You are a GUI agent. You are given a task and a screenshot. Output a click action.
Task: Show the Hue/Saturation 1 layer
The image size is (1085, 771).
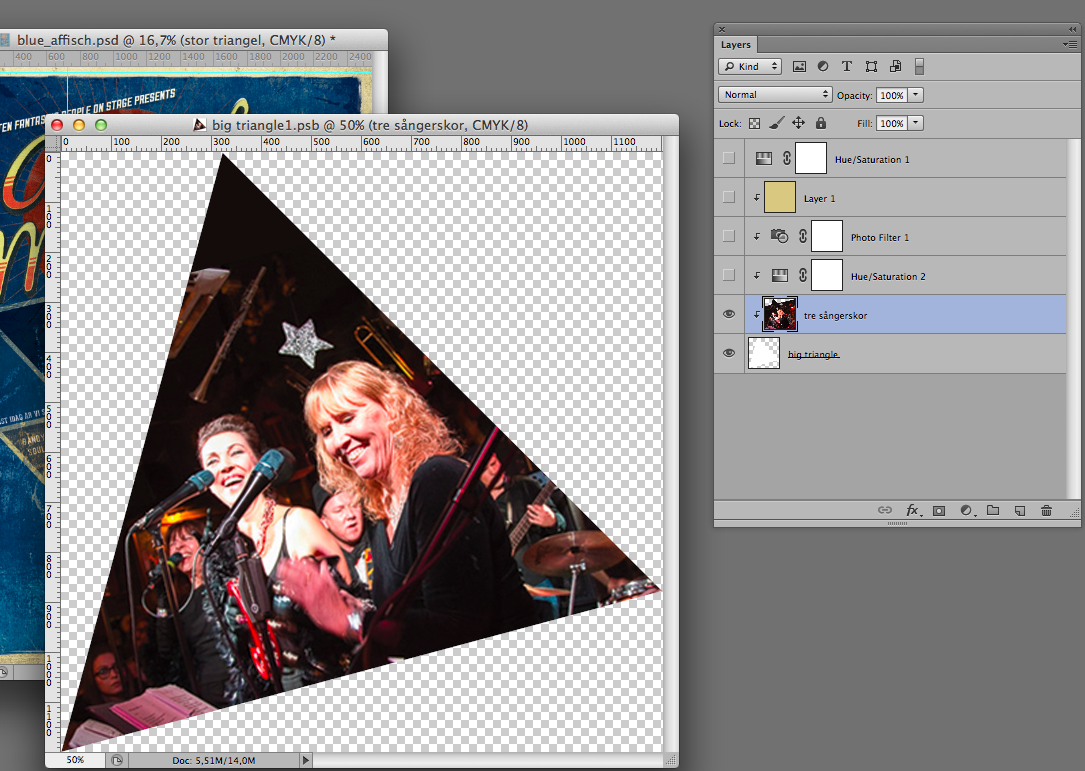coord(729,158)
